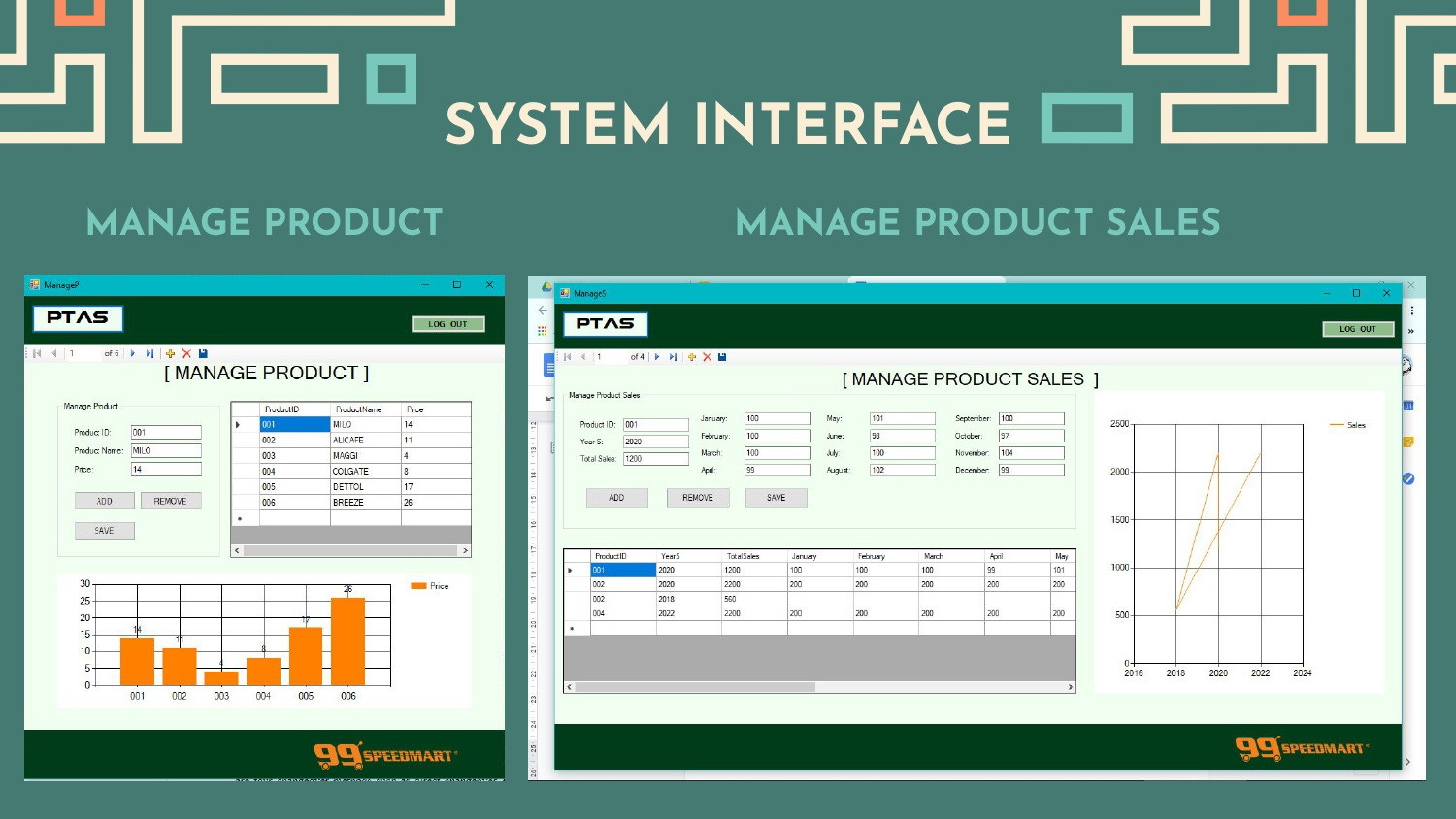
Task: Click the yellow plus add-new icon in Manage Product toolbar
Action: [x=170, y=354]
